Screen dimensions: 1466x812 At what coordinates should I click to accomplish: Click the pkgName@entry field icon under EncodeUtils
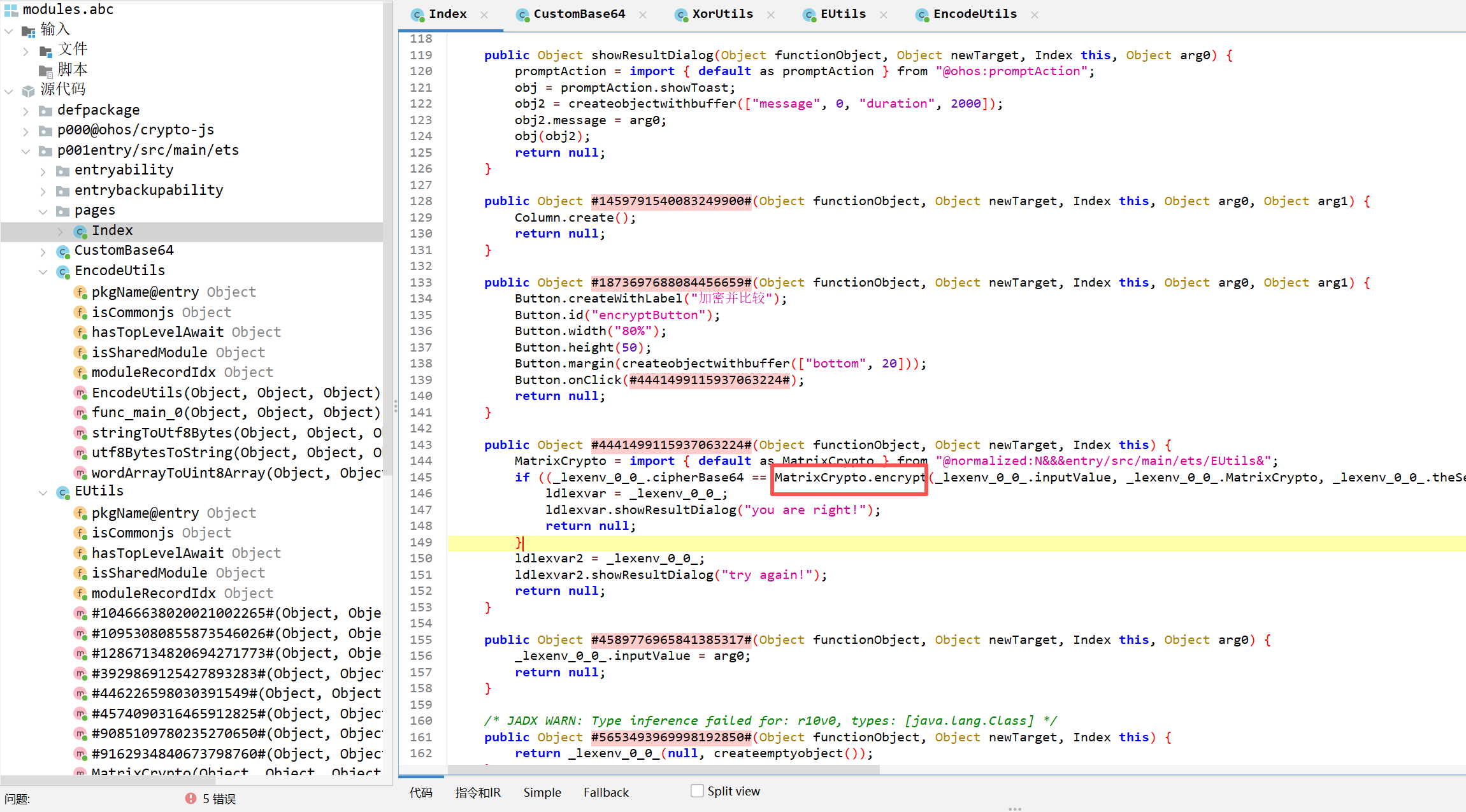pos(80,292)
